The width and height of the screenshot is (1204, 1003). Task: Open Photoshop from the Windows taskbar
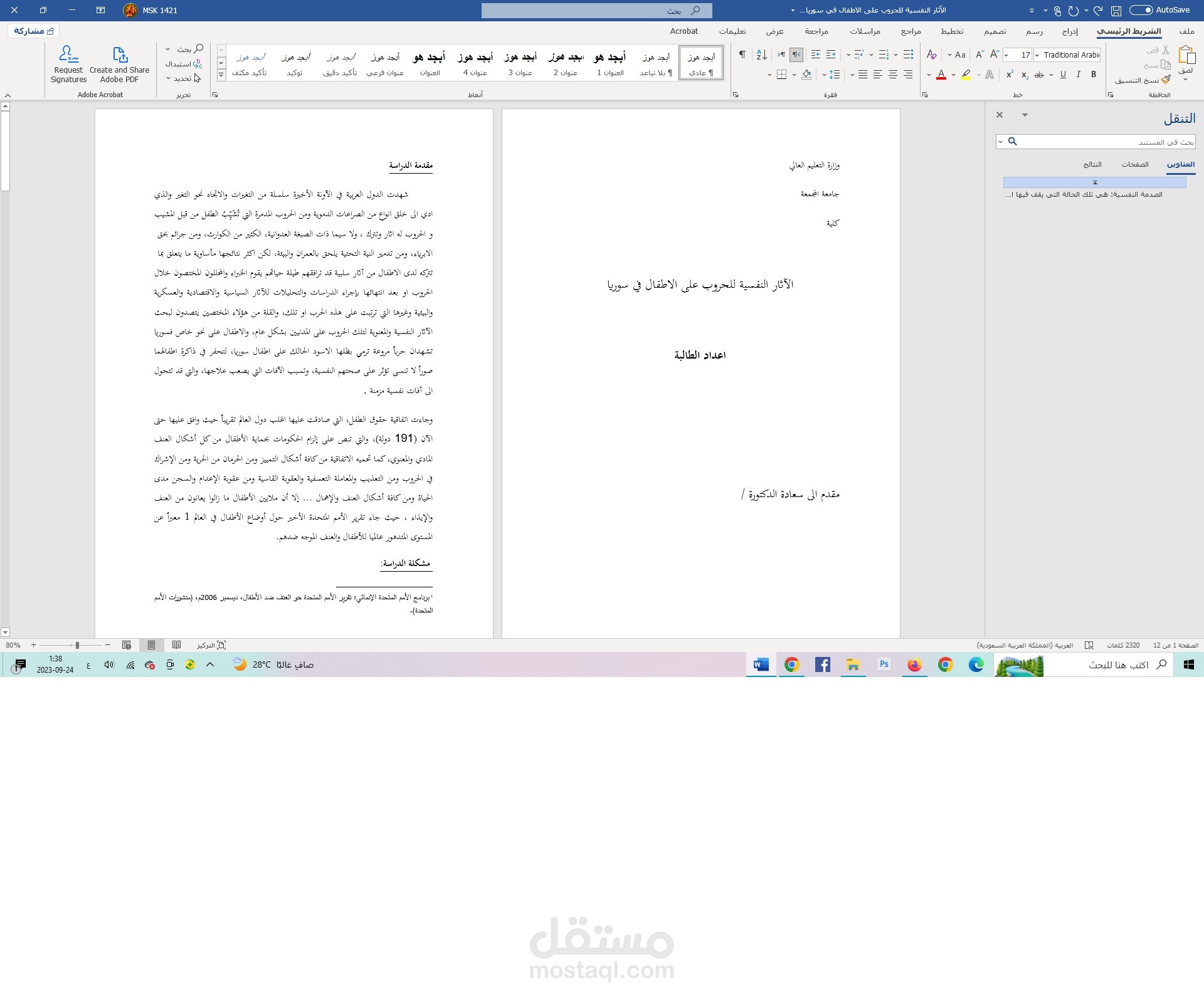[884, 664]
